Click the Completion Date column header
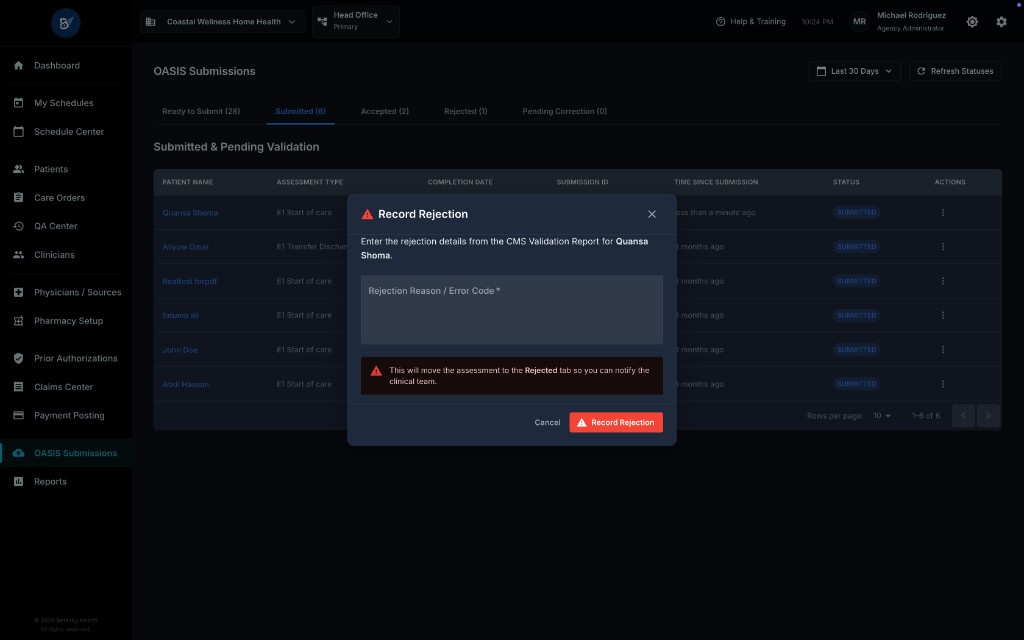The height and width of the screenshot is (640, 1024). 460,182
